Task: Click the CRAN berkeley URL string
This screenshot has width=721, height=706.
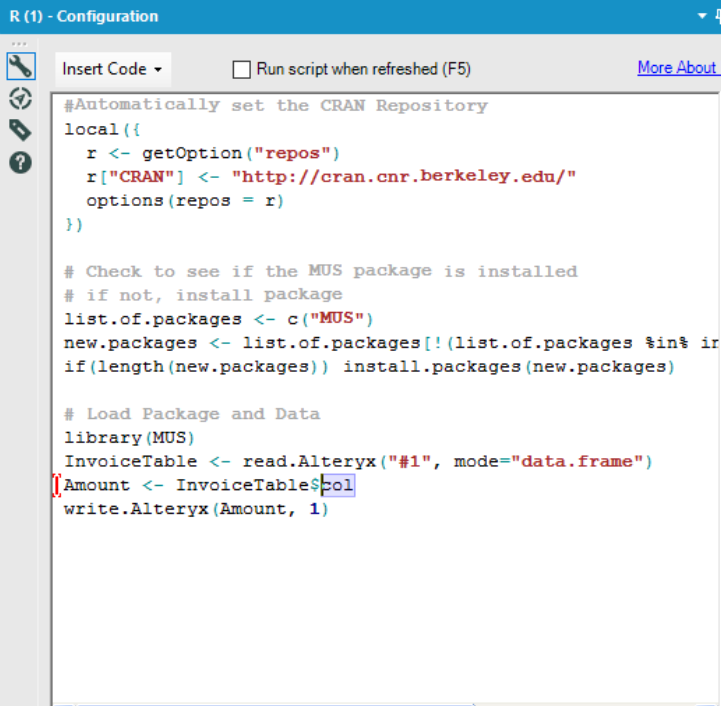Action: [404, 177]
